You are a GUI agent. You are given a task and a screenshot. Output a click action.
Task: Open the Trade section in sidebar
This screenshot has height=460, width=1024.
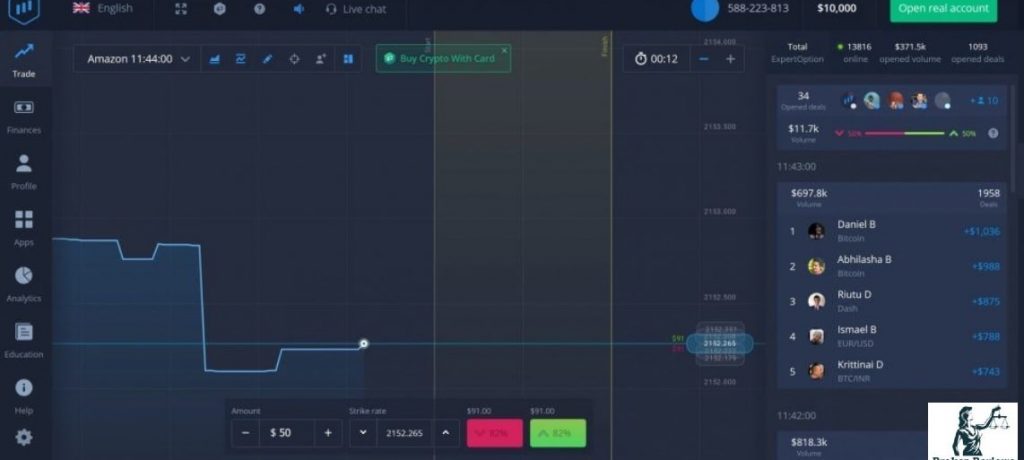(x=24, y=60)
